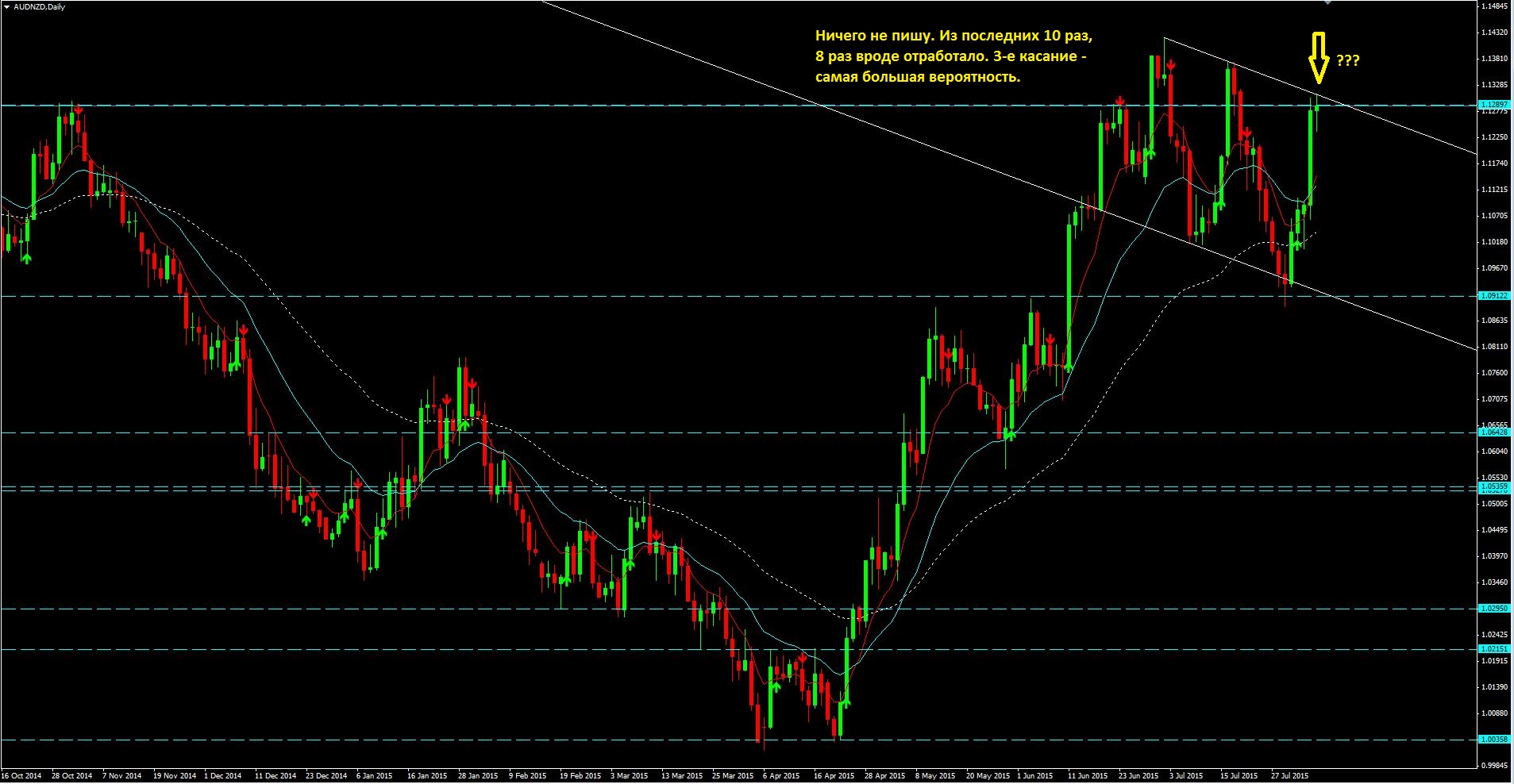
Task: Click the '13 Mar 2015' date label
Action: pyautogui.click(x=682, y=776)
